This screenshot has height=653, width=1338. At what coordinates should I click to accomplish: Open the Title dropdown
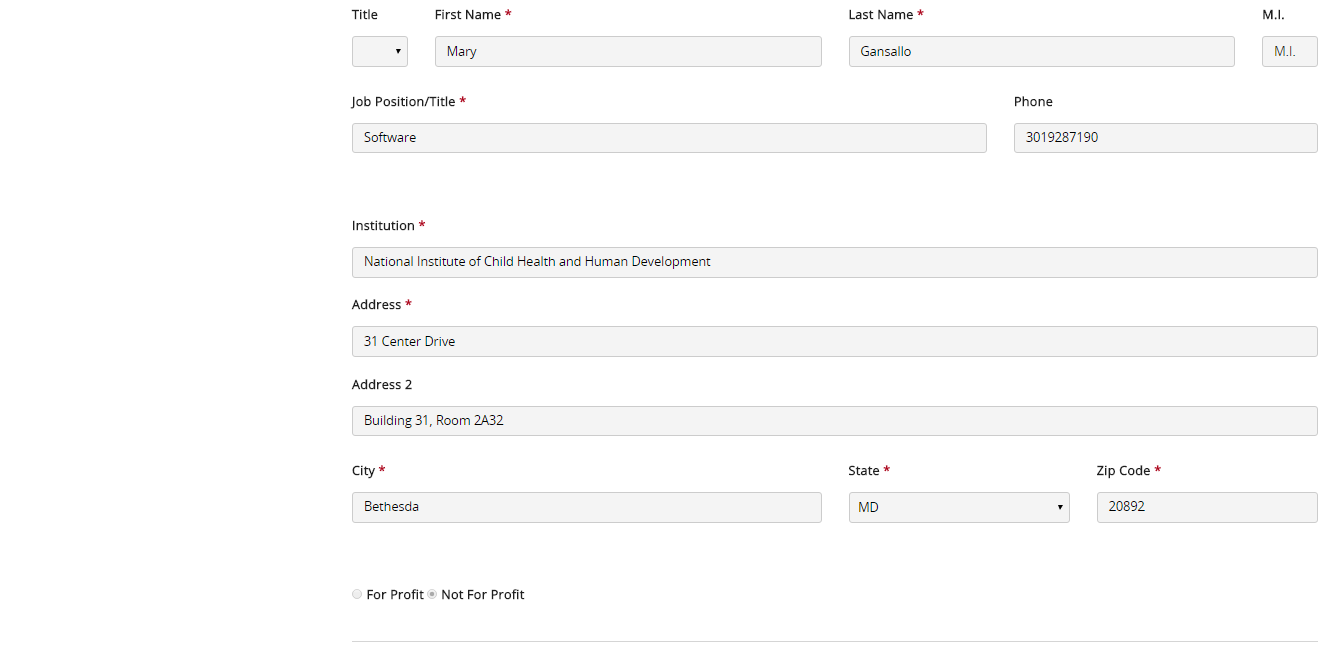point(379,52)
